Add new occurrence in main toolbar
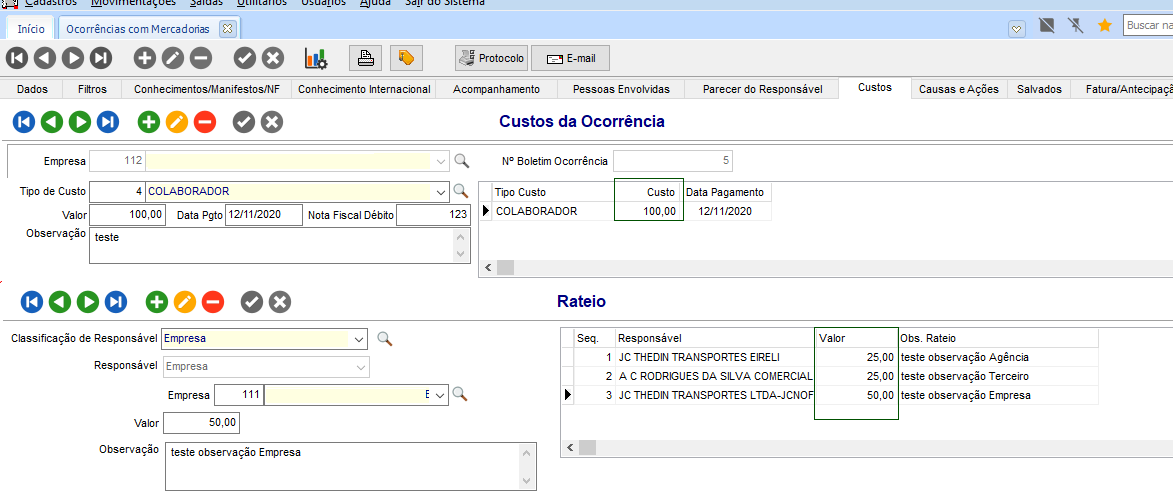The height and width of the screenshot is (501, 1173). pos(145,58)
